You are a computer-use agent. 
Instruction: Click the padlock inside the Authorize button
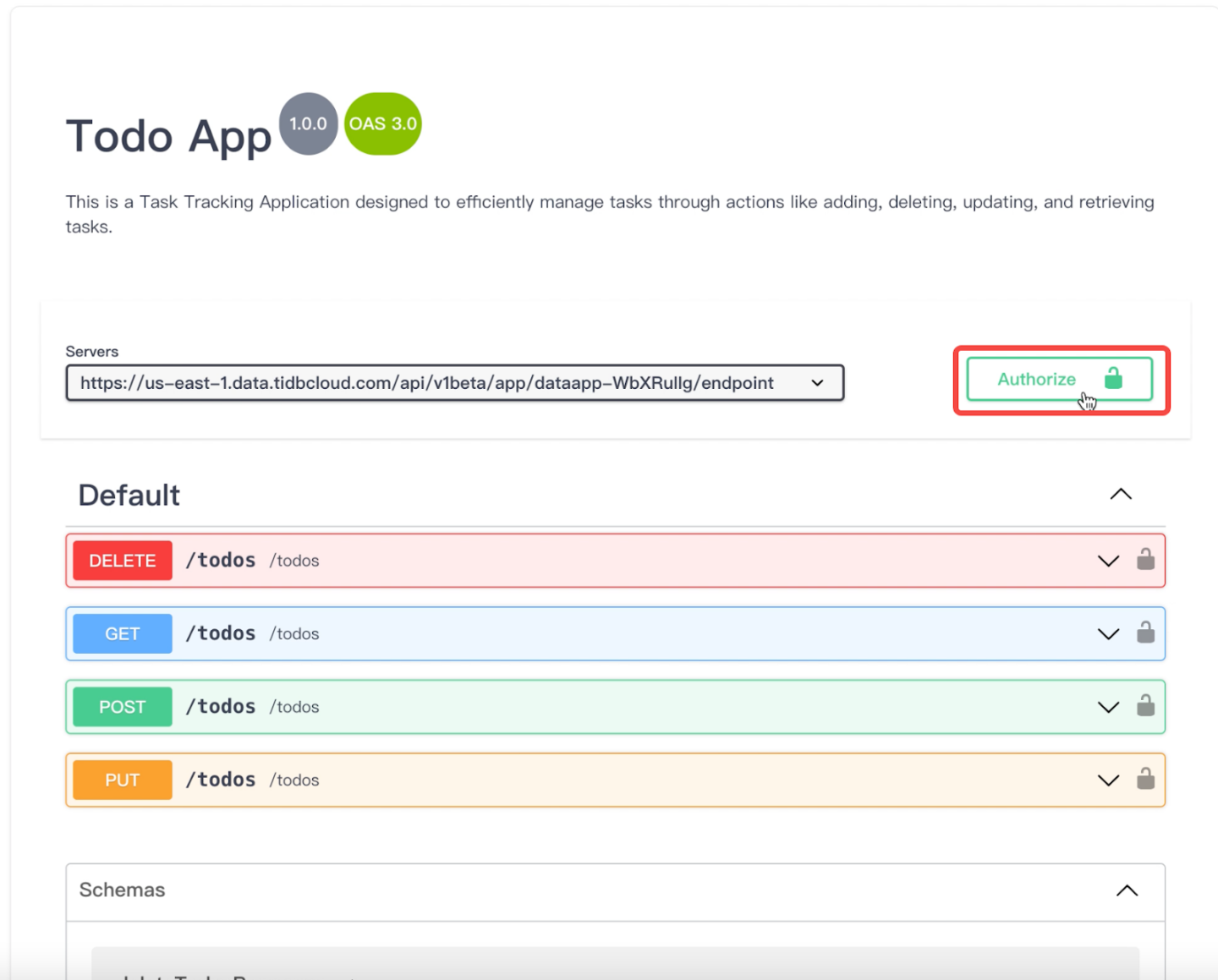(x=1113, y=380)
